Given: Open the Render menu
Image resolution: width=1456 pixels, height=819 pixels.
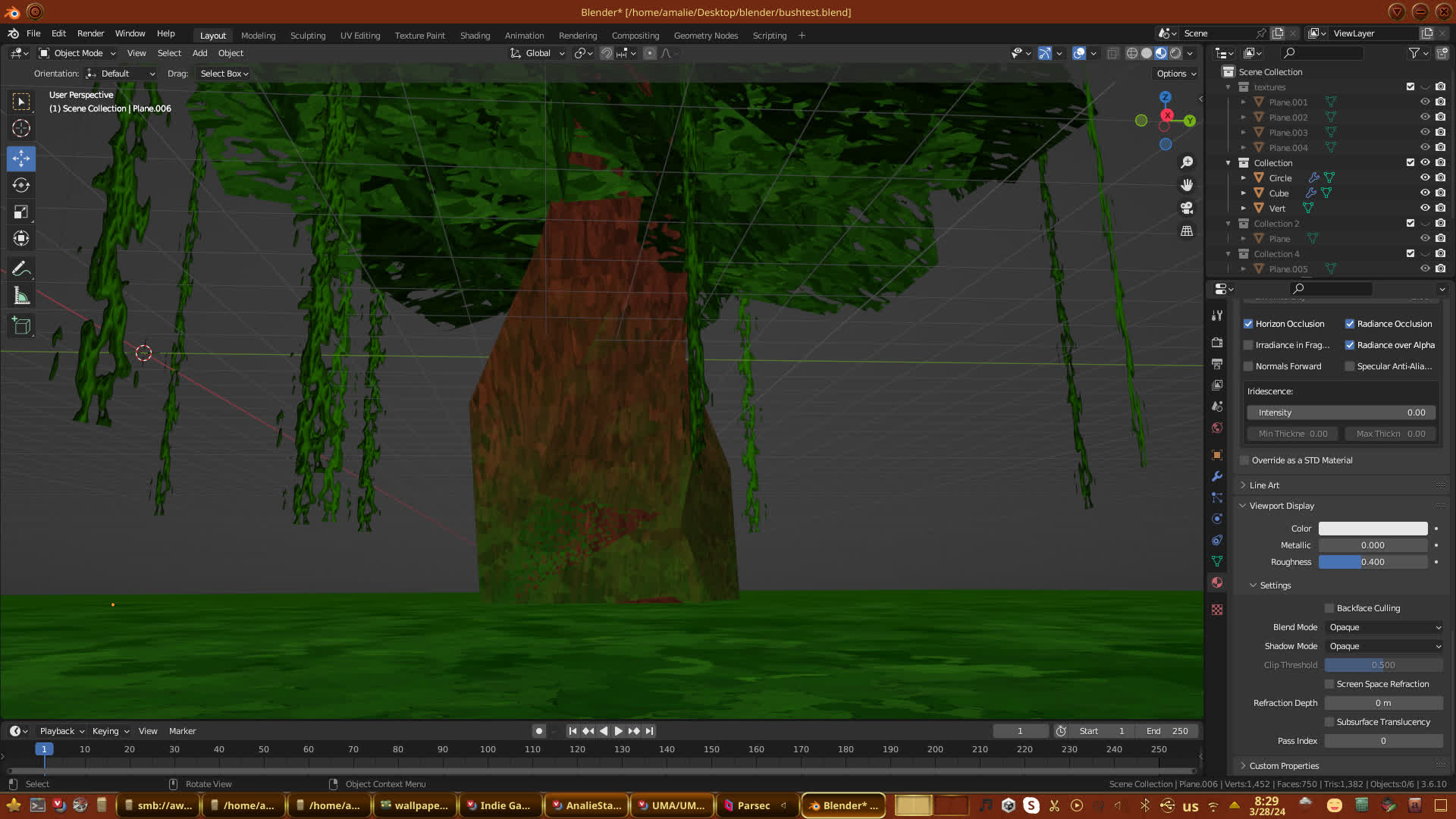Looking at the screenshot, I should pyautogui.click(x=90, y=33).
